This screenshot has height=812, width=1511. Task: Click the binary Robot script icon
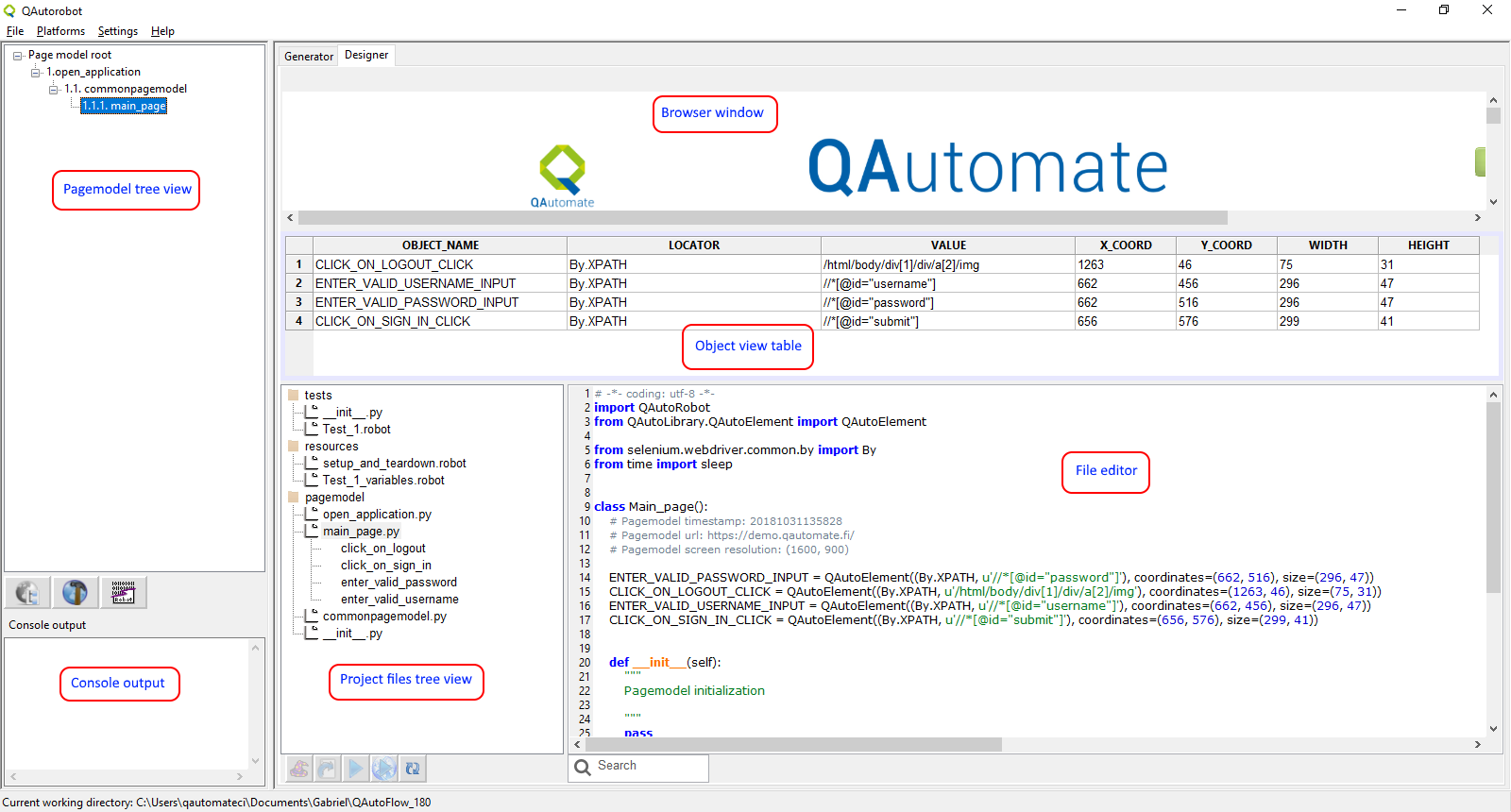point(123,592)
